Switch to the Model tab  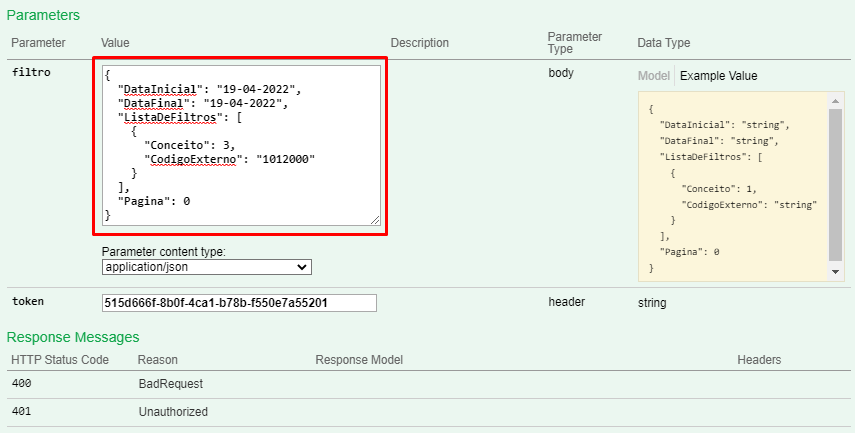click(653, 76)
